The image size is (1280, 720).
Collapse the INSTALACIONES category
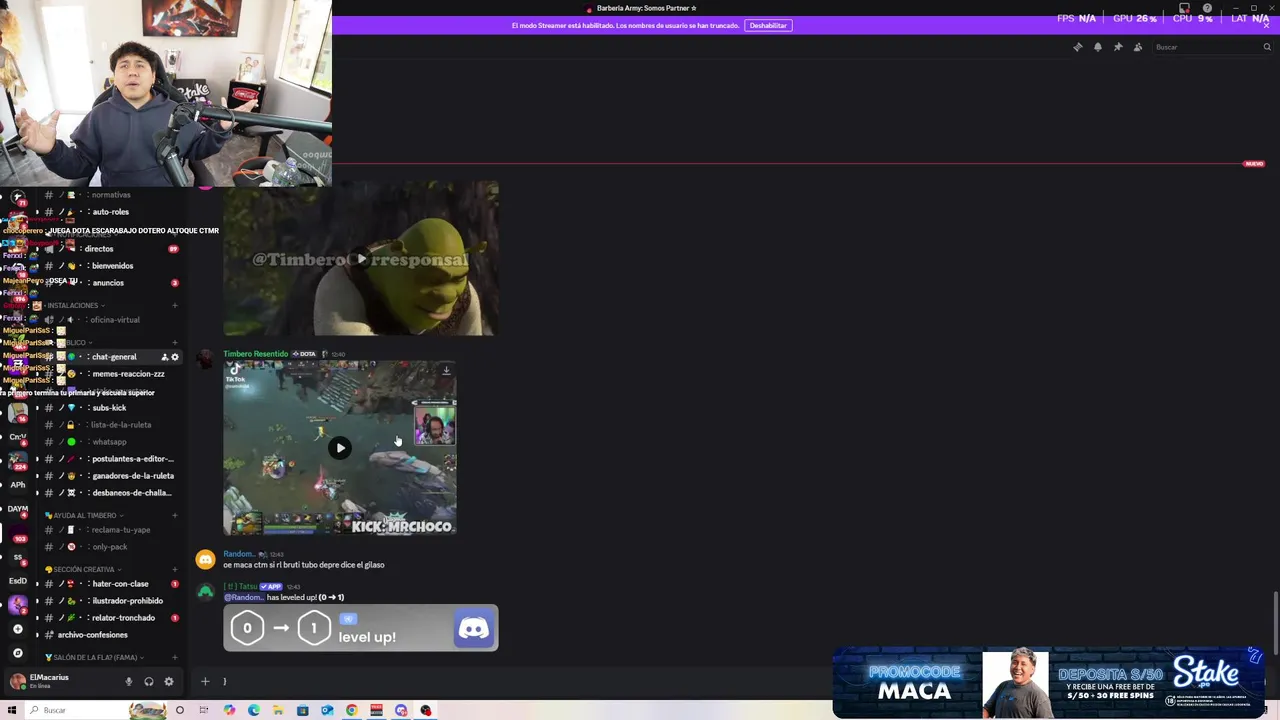[76, 305]
